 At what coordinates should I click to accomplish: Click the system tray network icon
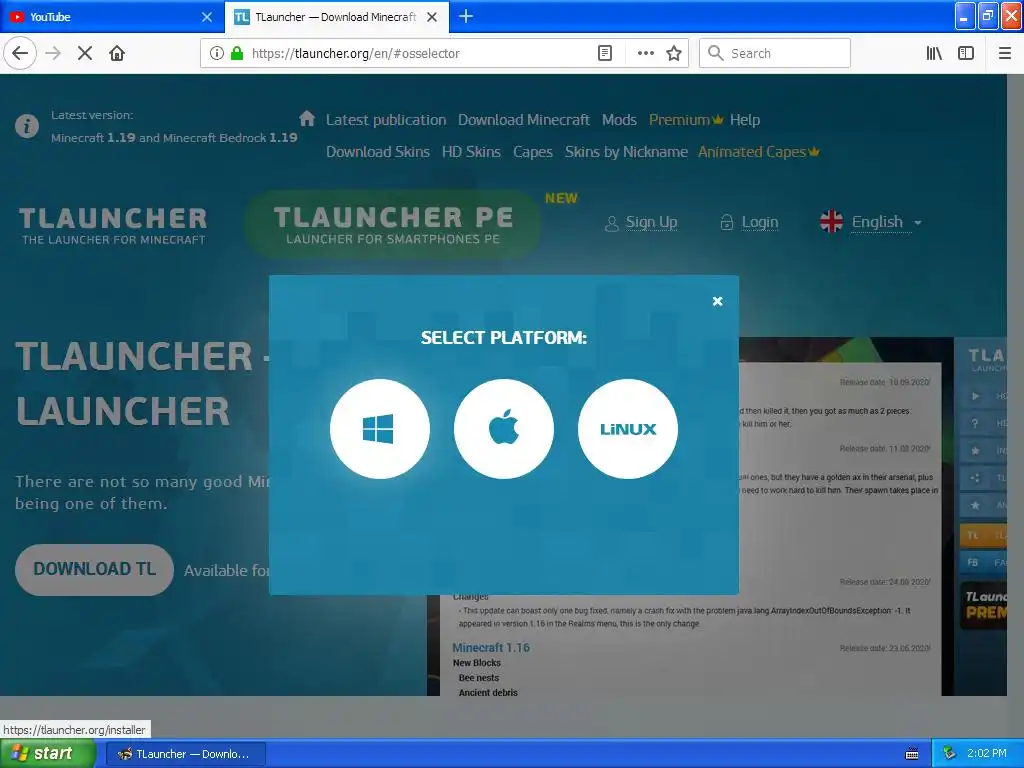949,754
